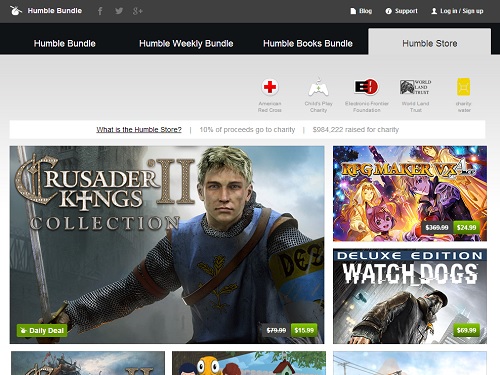The height and width of the screenshot is (375, 500).
Task: Open the Watch Dogs Deluxe Edition tile
Action: pos(410,296)
